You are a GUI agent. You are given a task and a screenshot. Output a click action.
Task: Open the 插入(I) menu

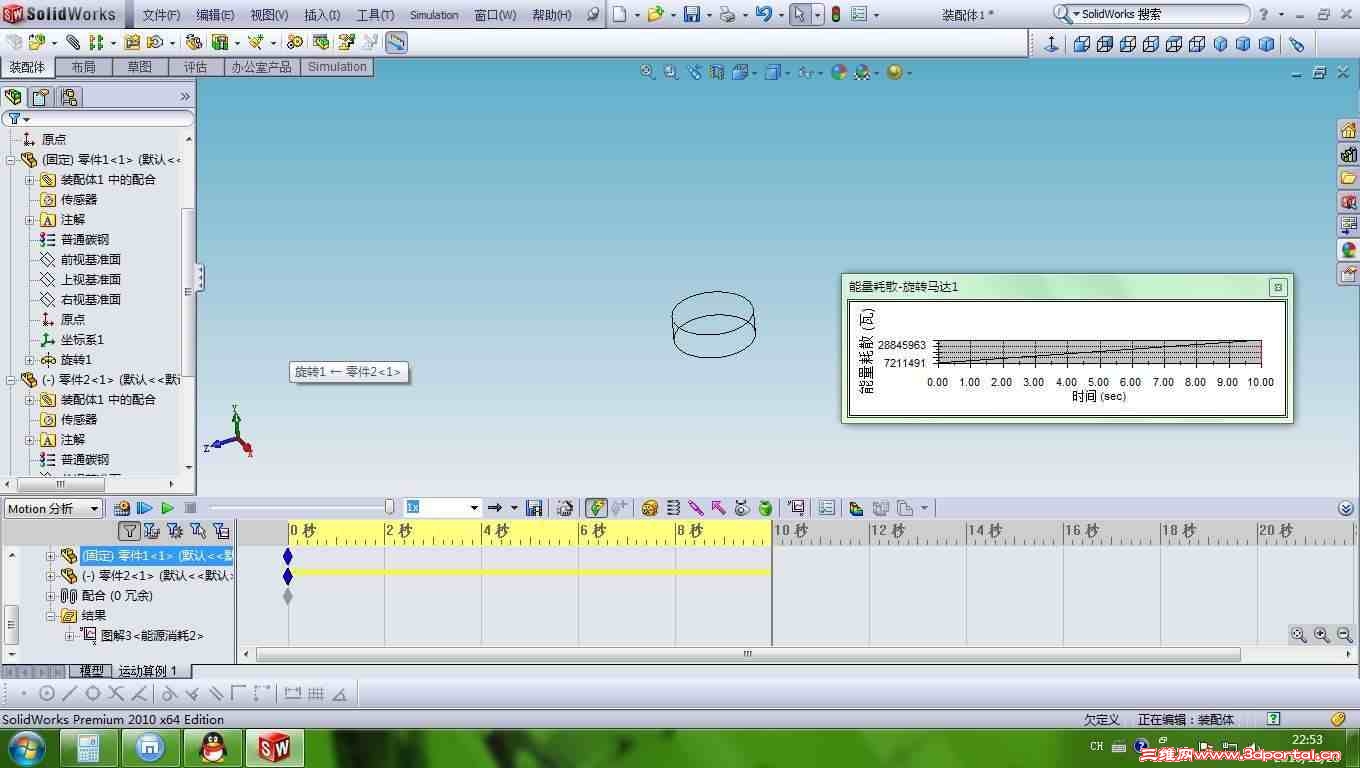322,15
